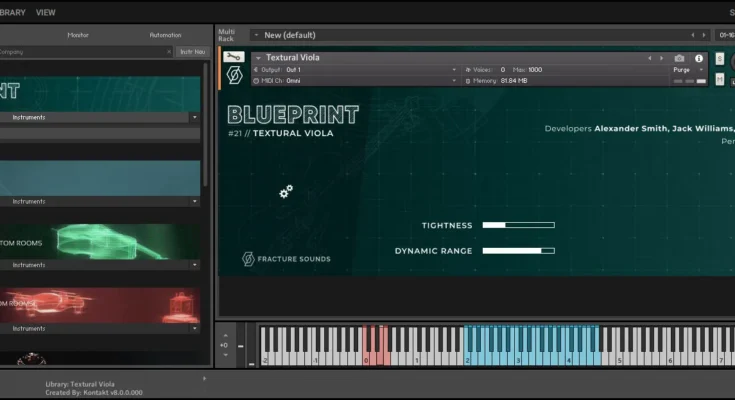Play the red key labeled 0 on keyboard

[366, 359]
